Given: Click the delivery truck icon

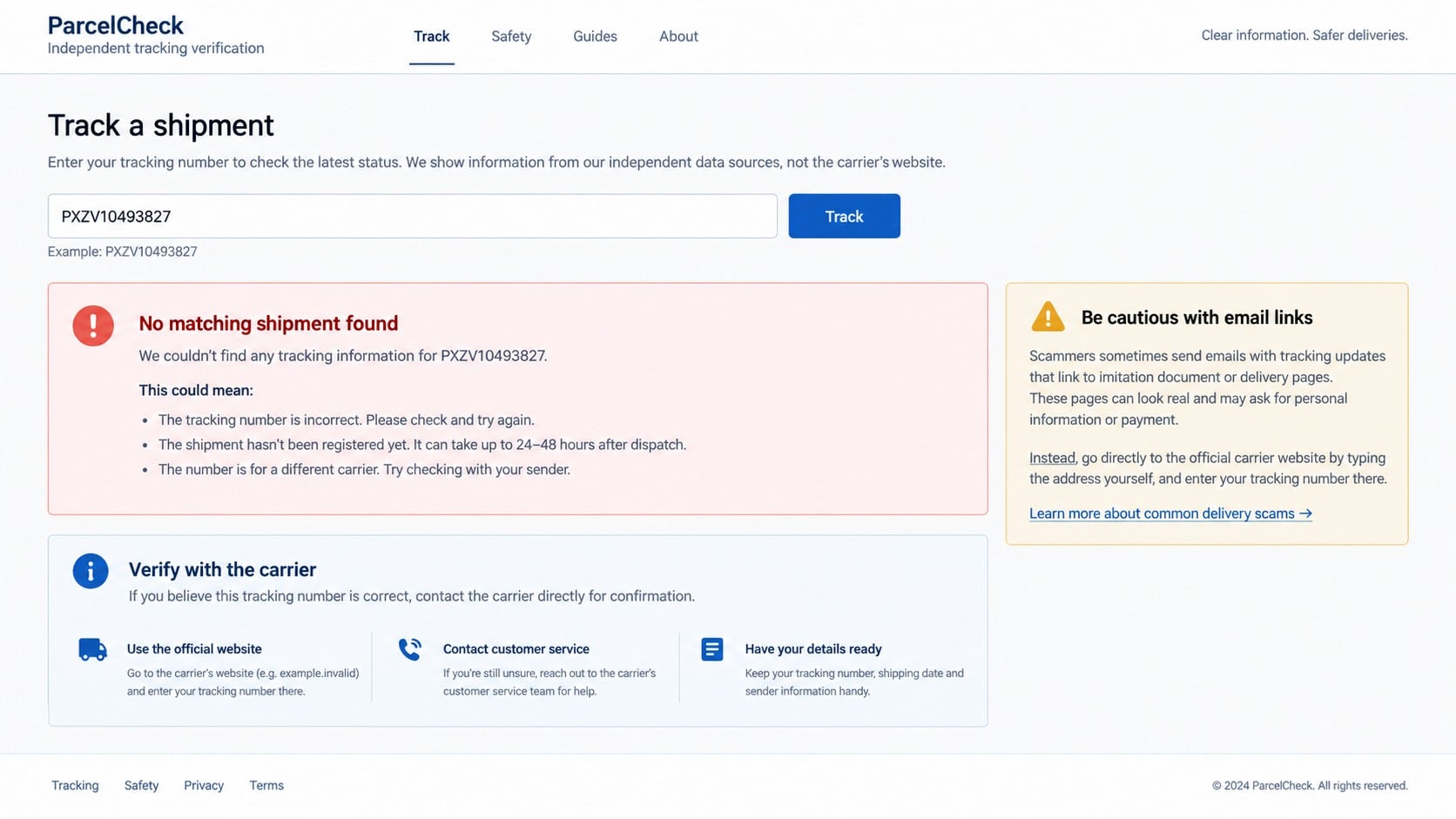Looking at the screenshot, I should click(92, 649).
